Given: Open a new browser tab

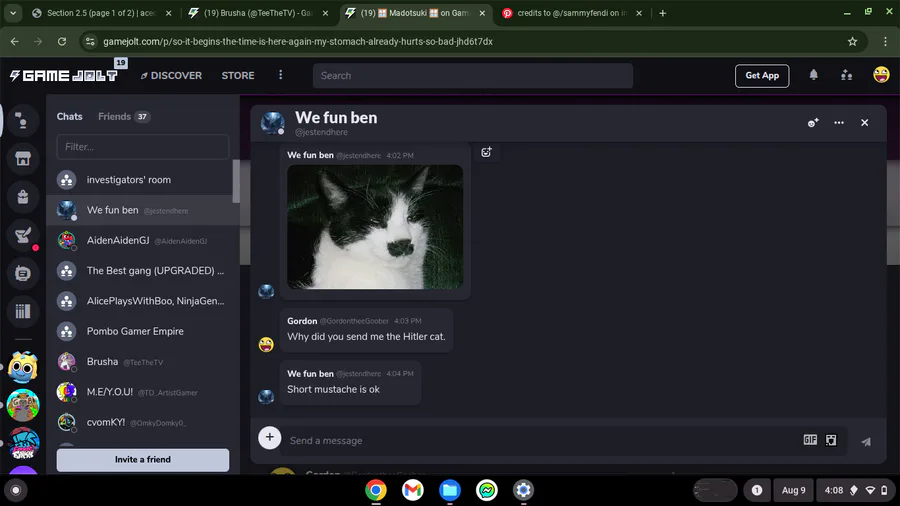Looking at the screenshot, I should pyautogui.click(x=662, y=13).
